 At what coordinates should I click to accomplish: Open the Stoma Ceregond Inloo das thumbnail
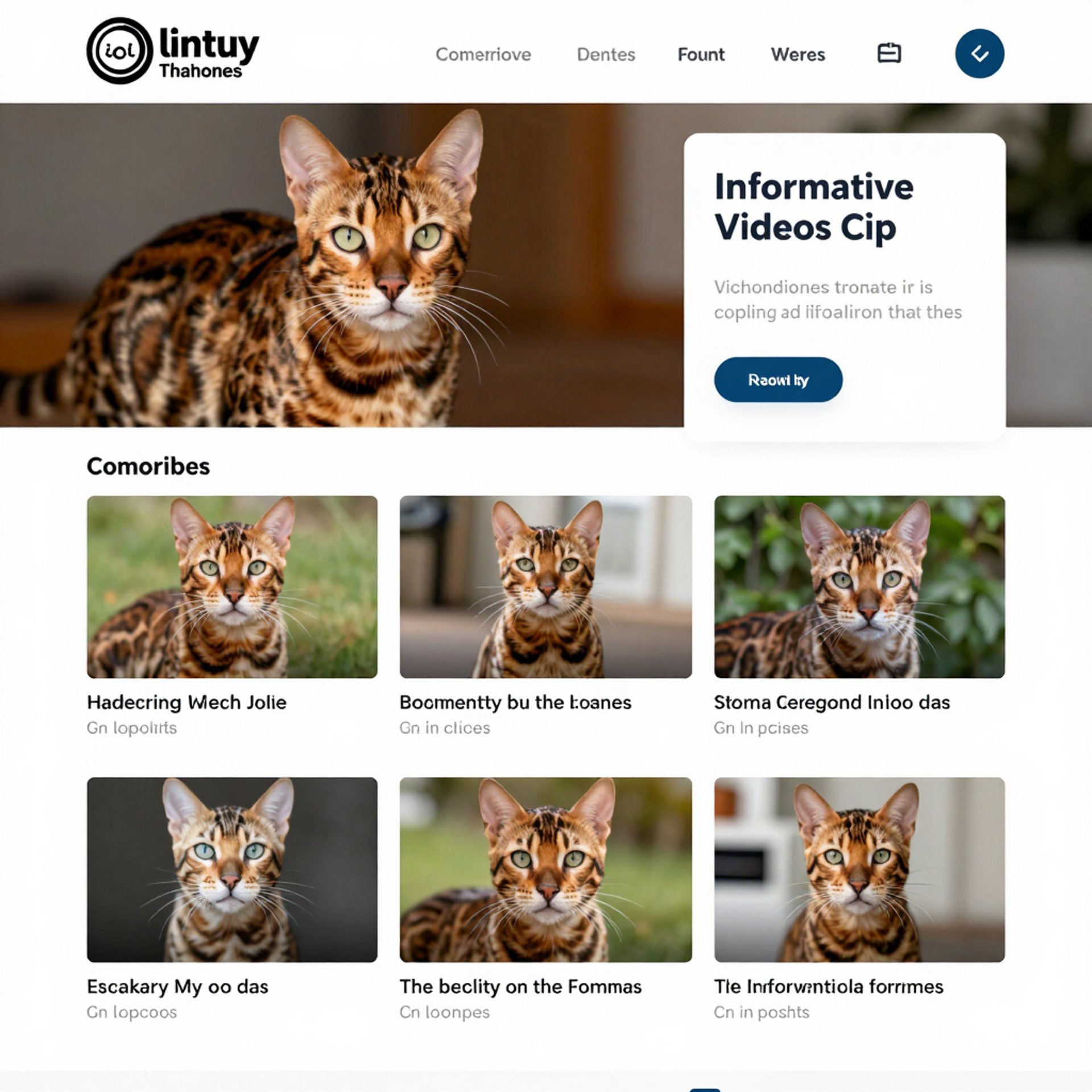[859, 587]
